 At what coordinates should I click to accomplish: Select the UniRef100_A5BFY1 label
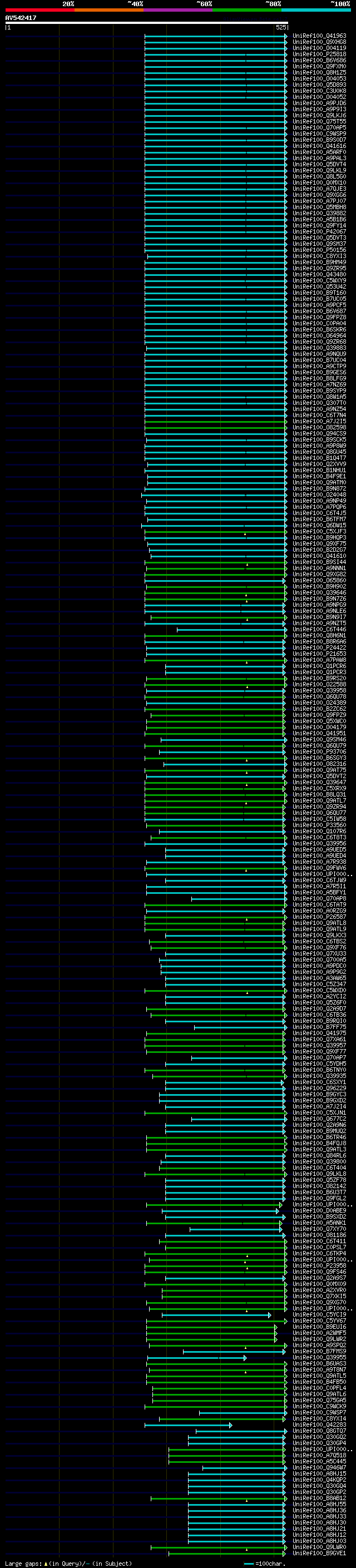[x=319, y=893]
